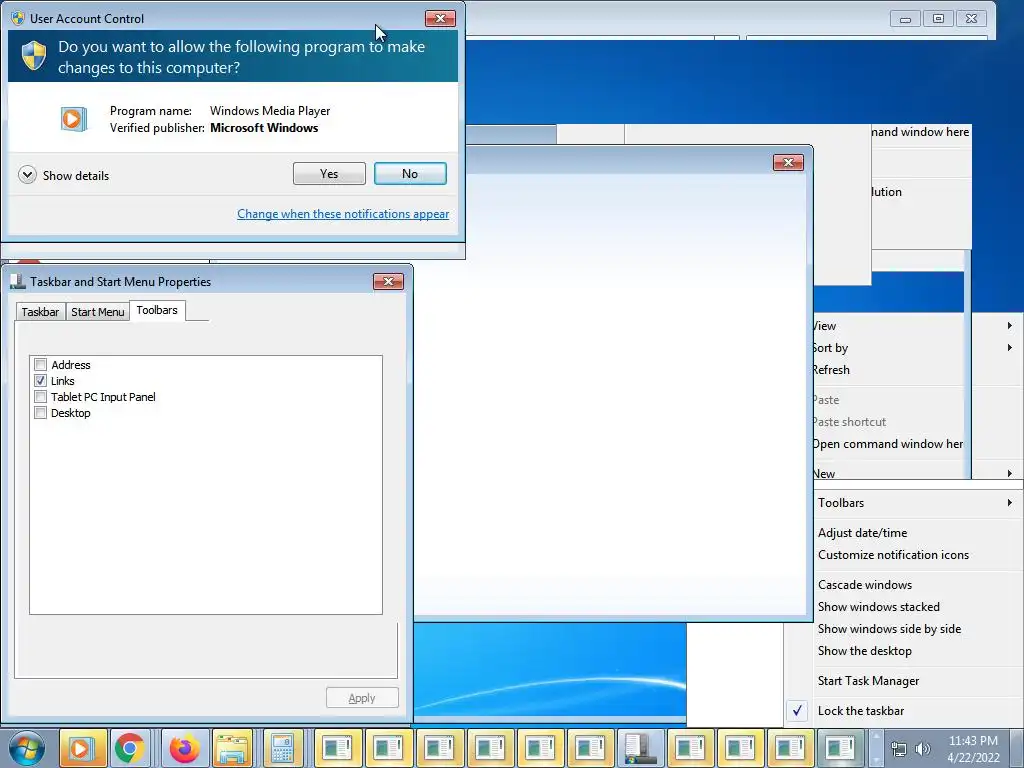Select the Taskbar Properties computer icon on the taskbar

point(640,748)
